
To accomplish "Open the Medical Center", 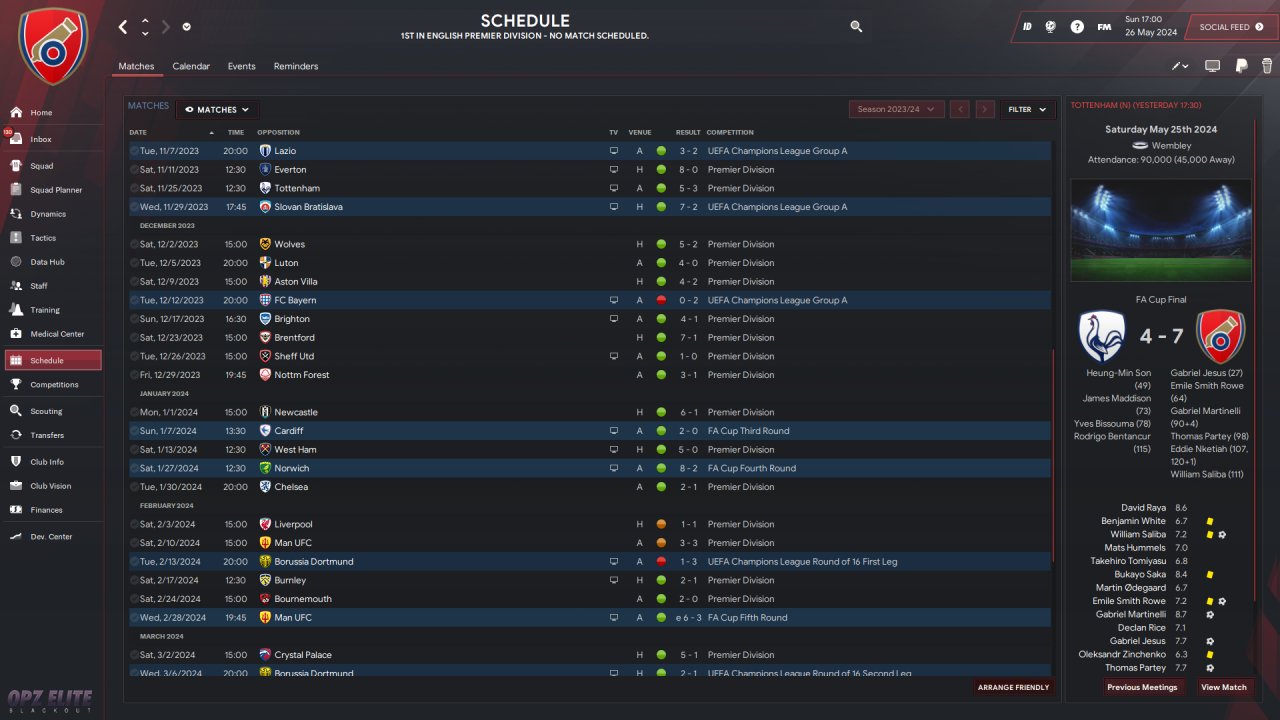I will [52, 334].
